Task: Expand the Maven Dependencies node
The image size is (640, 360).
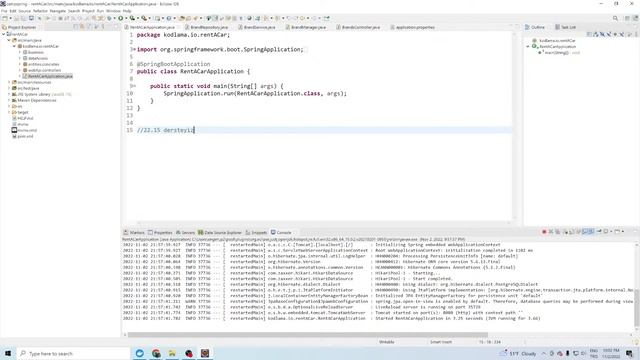Action: tap(9, 100)
